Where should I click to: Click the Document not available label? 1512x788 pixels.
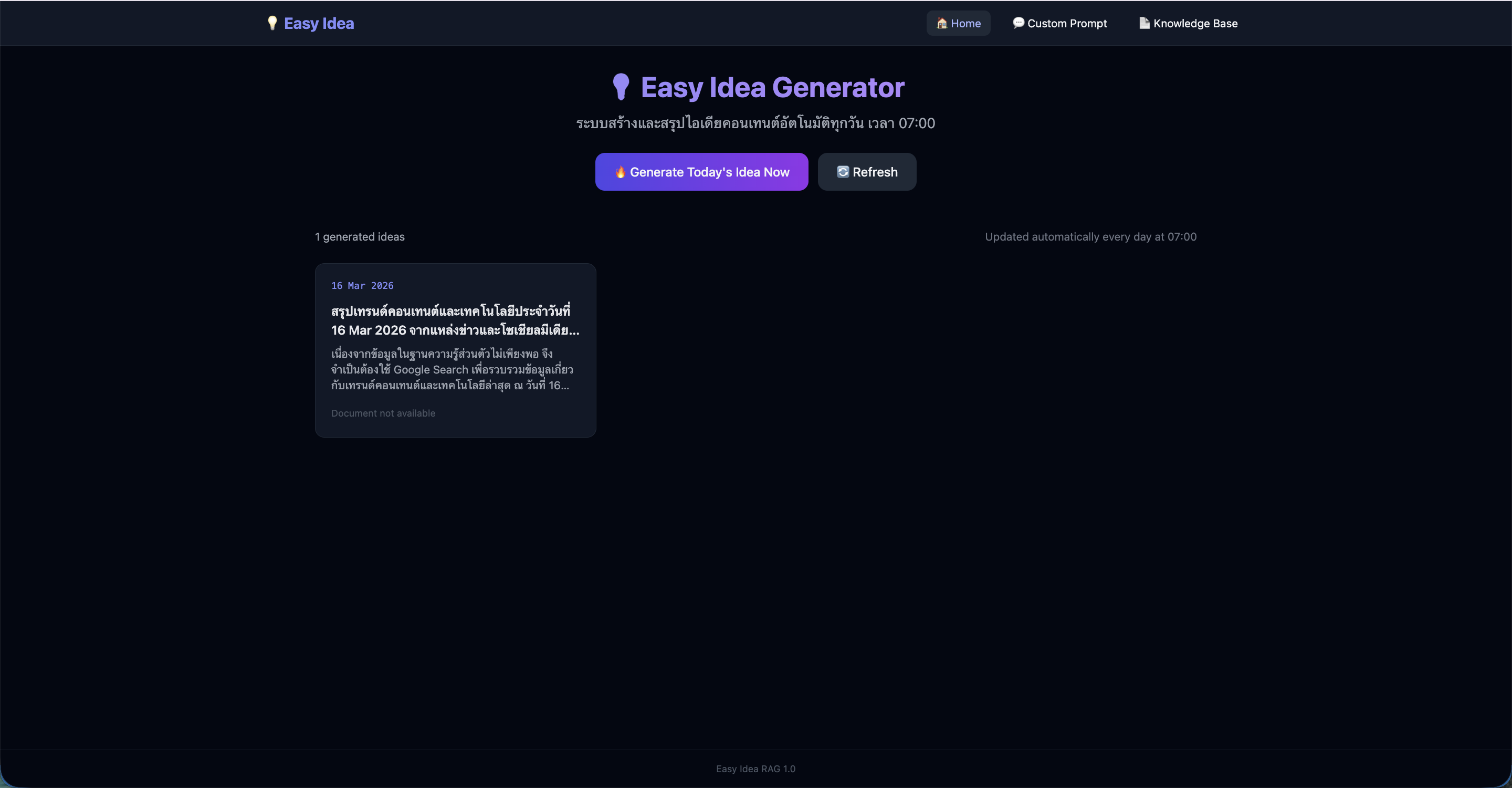tap(383, 413)
